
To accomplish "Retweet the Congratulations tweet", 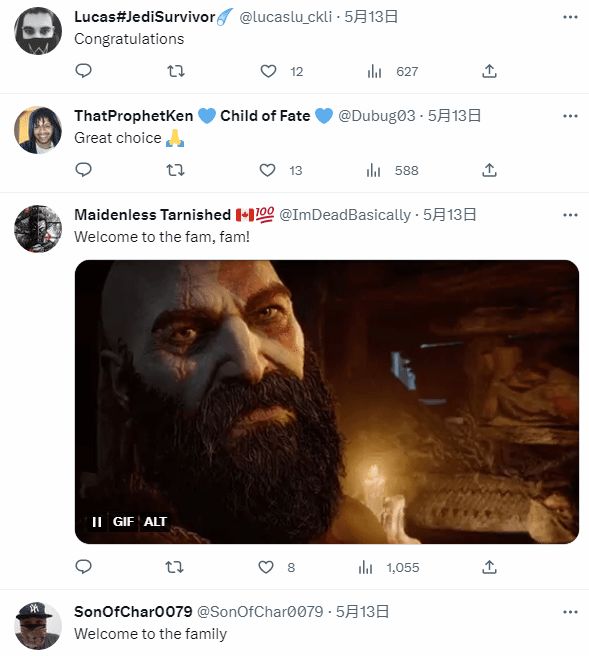I will tap(176, 71).
